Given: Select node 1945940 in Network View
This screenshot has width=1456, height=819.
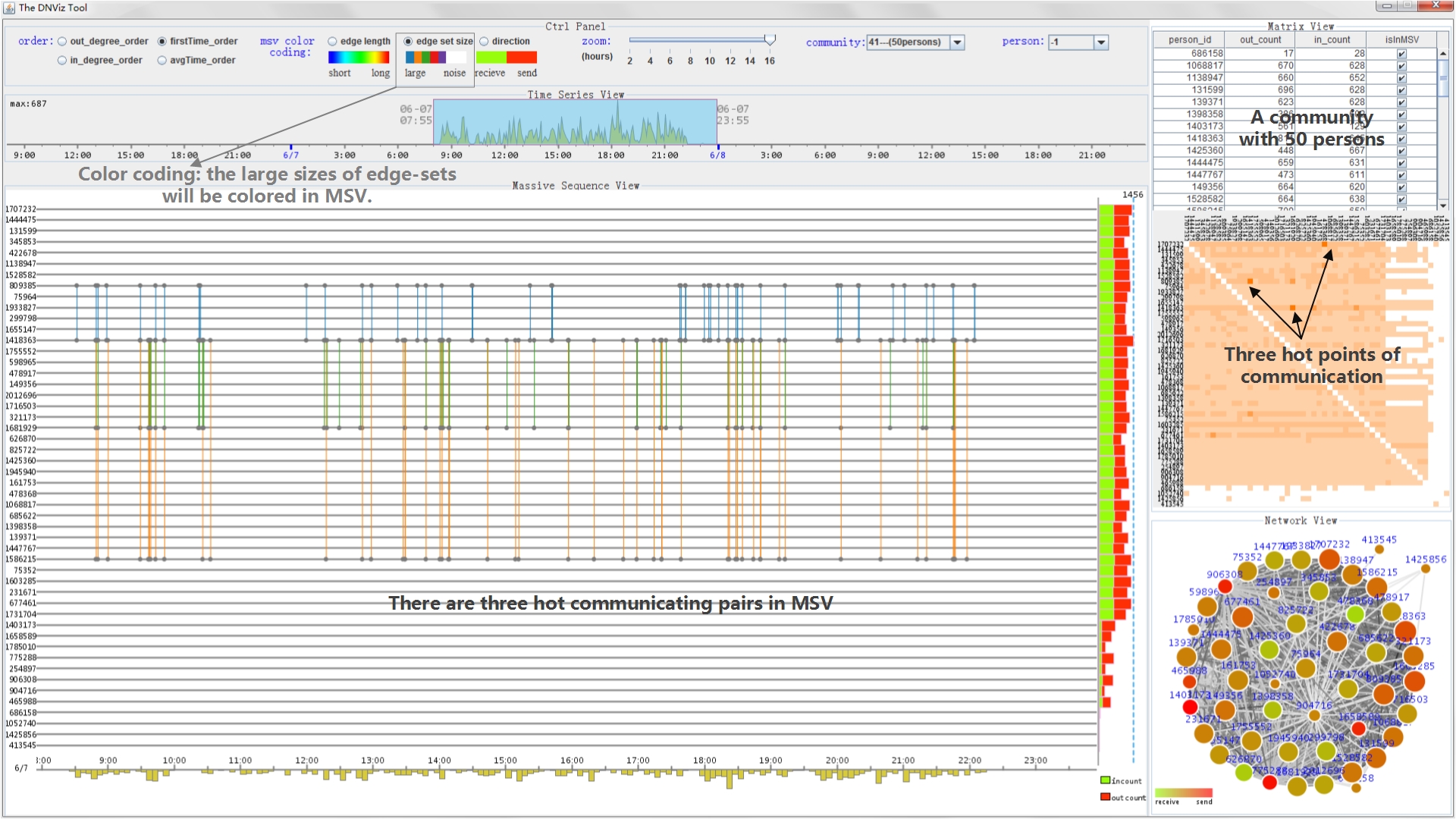Looking at the screenshot, I should pos(1288,752).
